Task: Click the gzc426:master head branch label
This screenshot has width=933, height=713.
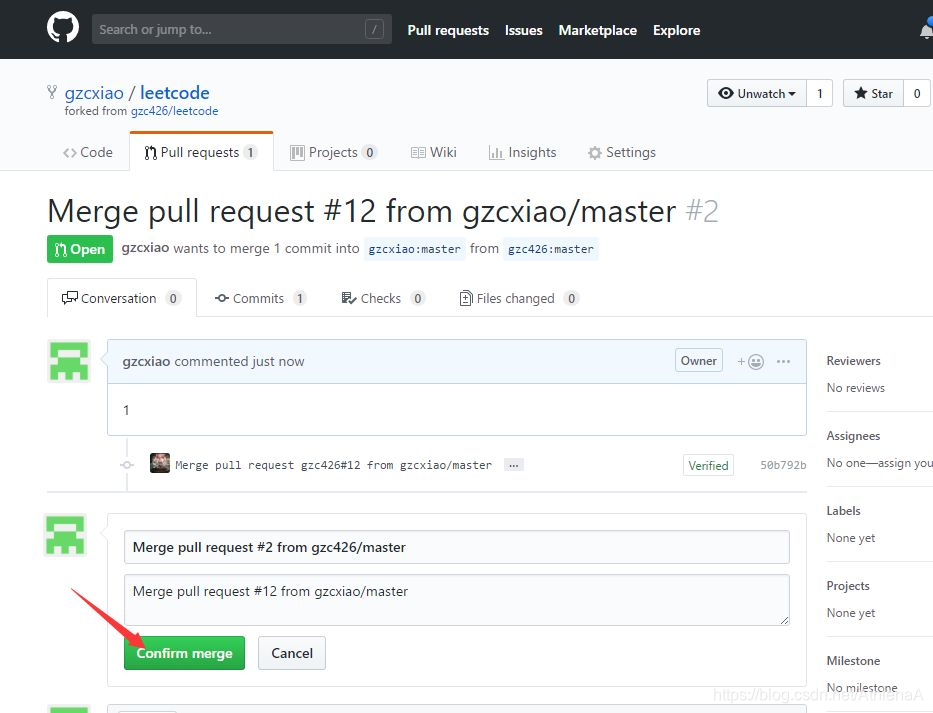Action: click(550, 249)
